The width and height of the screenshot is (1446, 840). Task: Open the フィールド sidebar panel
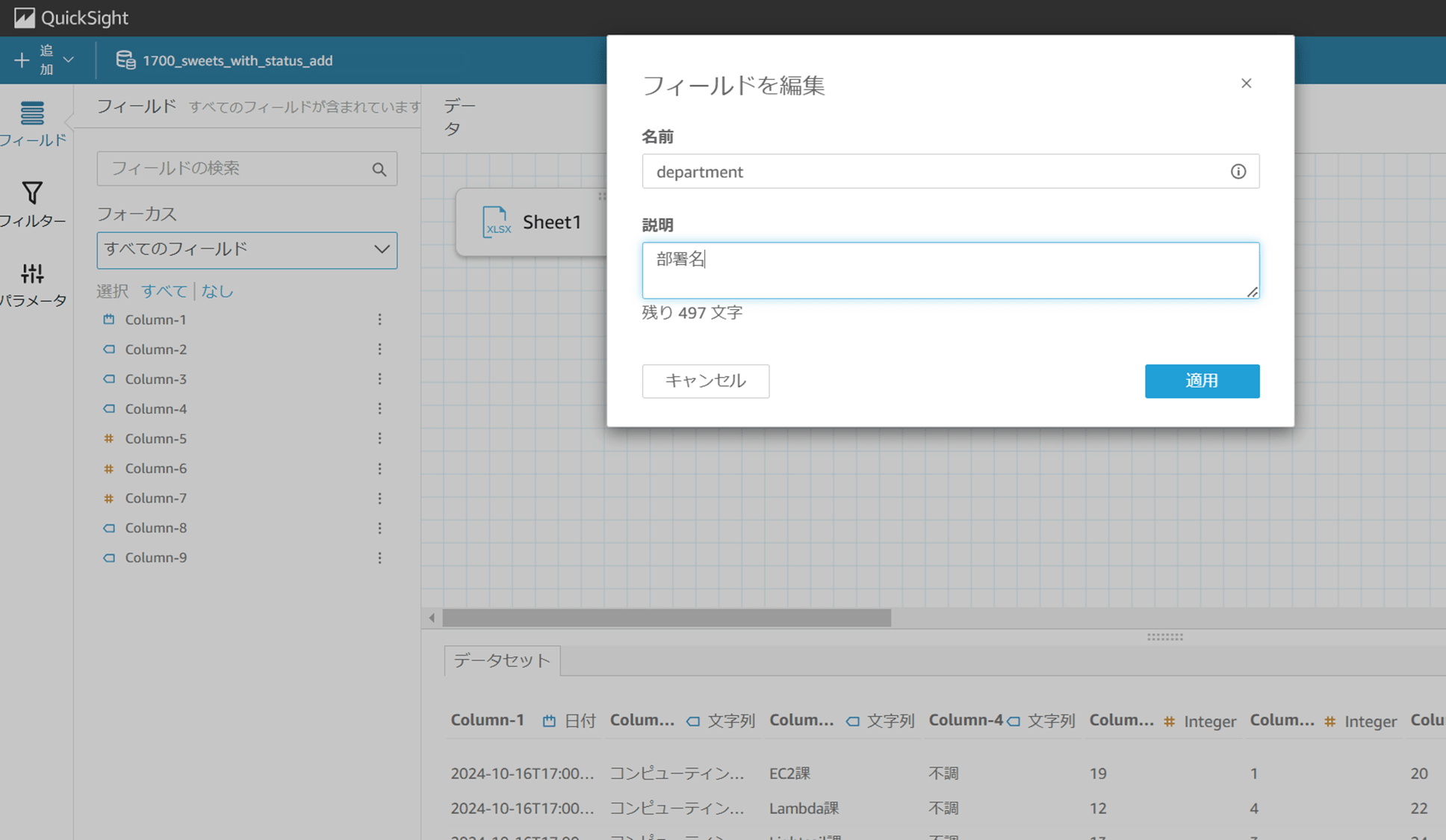point(32,123)
